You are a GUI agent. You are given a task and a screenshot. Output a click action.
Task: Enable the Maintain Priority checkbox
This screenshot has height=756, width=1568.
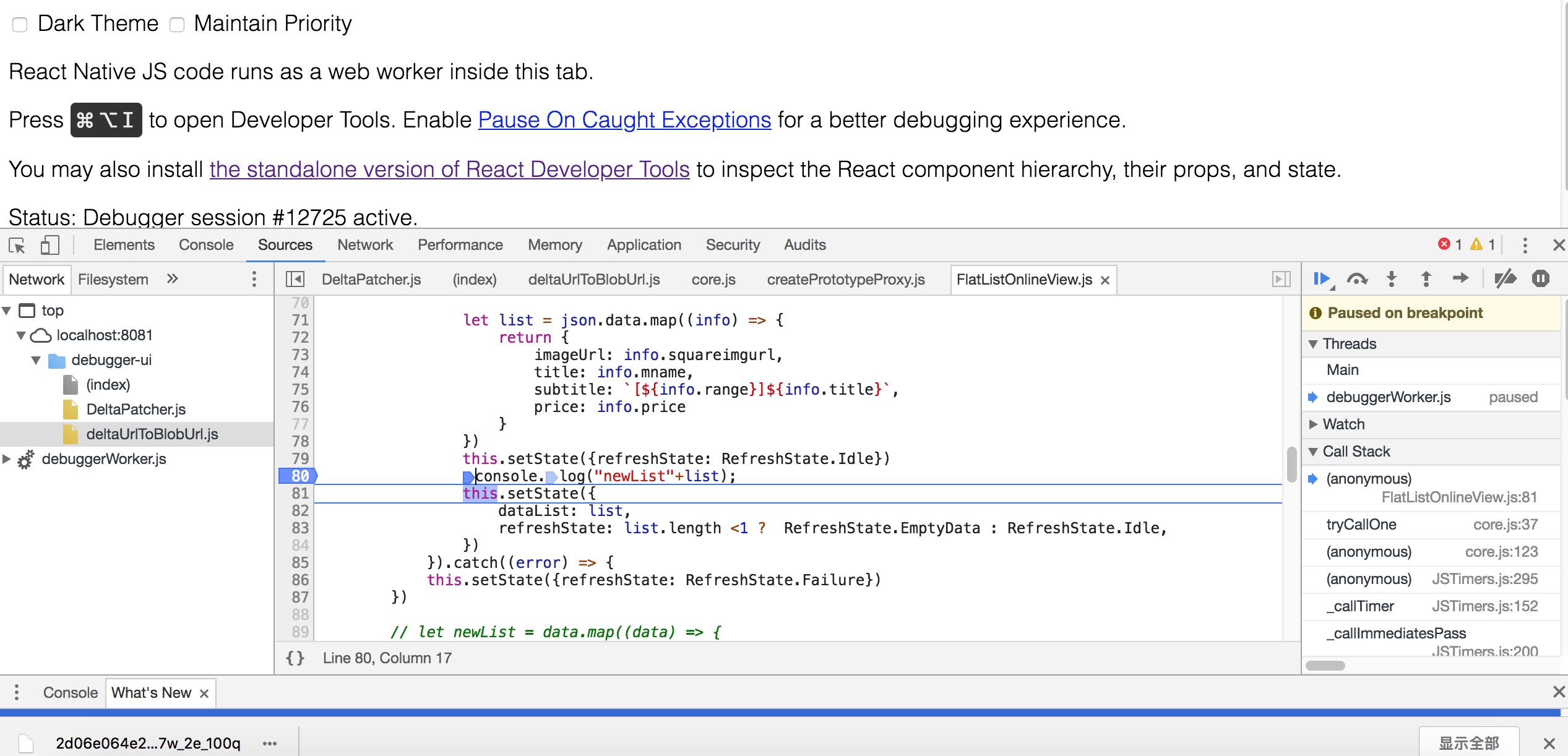click(x=177, y=25)
